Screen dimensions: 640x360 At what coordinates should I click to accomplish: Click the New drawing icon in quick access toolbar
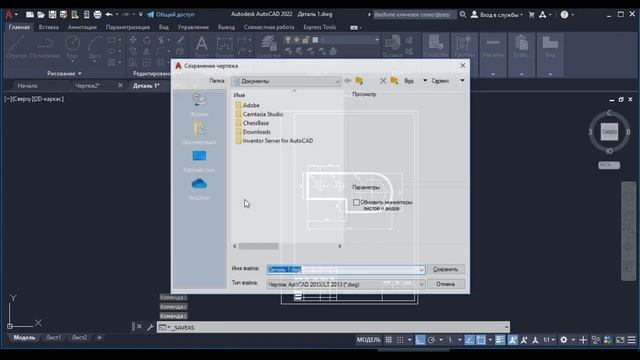(x=30, y=15)
